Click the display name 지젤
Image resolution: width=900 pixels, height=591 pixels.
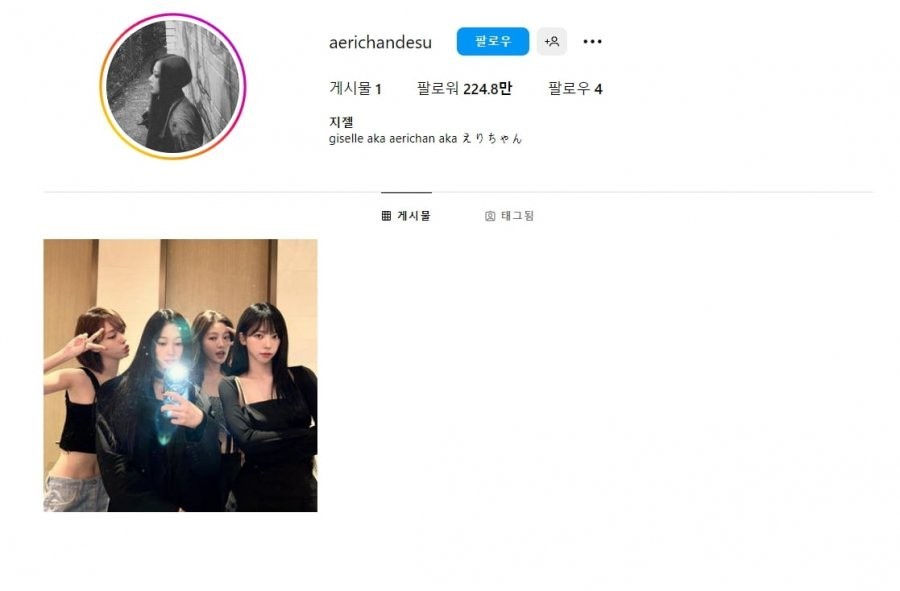pyautogui.click(x=341, y=122)
